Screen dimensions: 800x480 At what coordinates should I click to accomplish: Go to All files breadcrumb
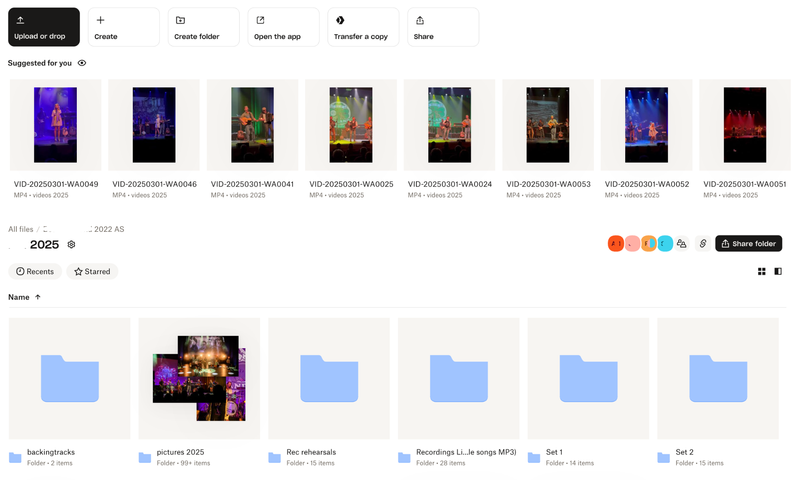(x=20, y=229)
